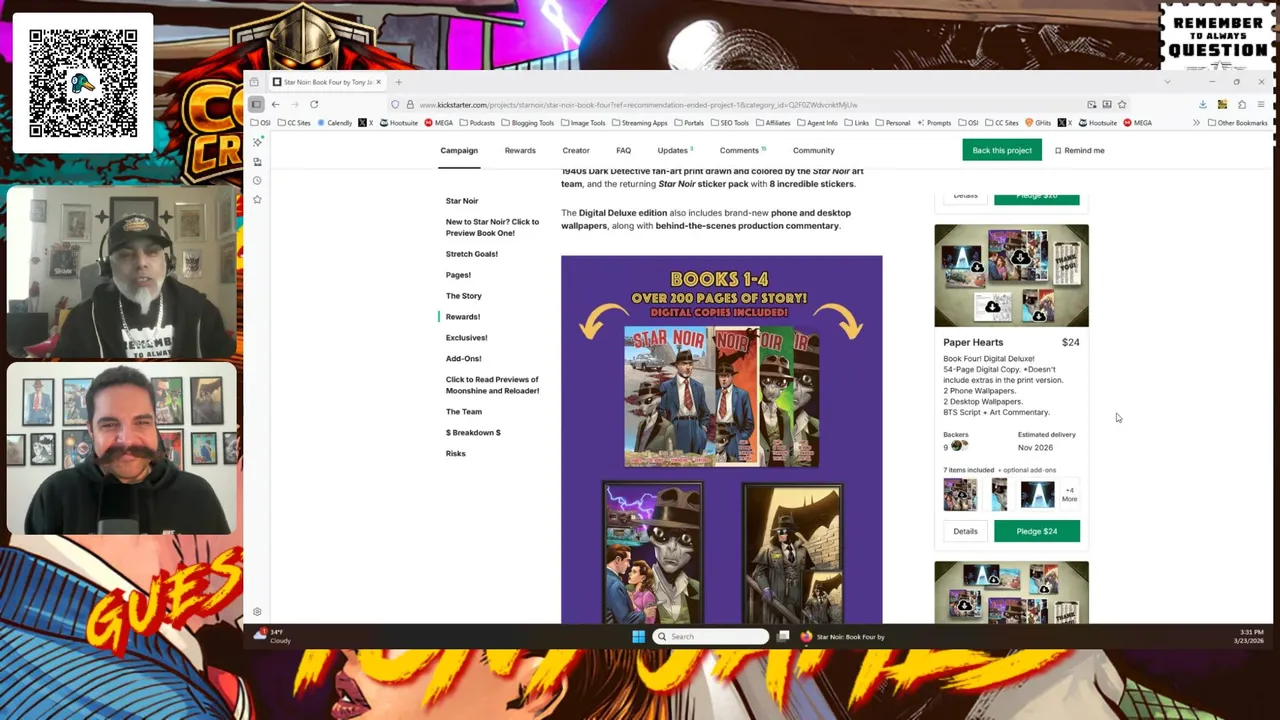
Task: Expand the Other Bookmarks folder
Action: coord(1238,123)
